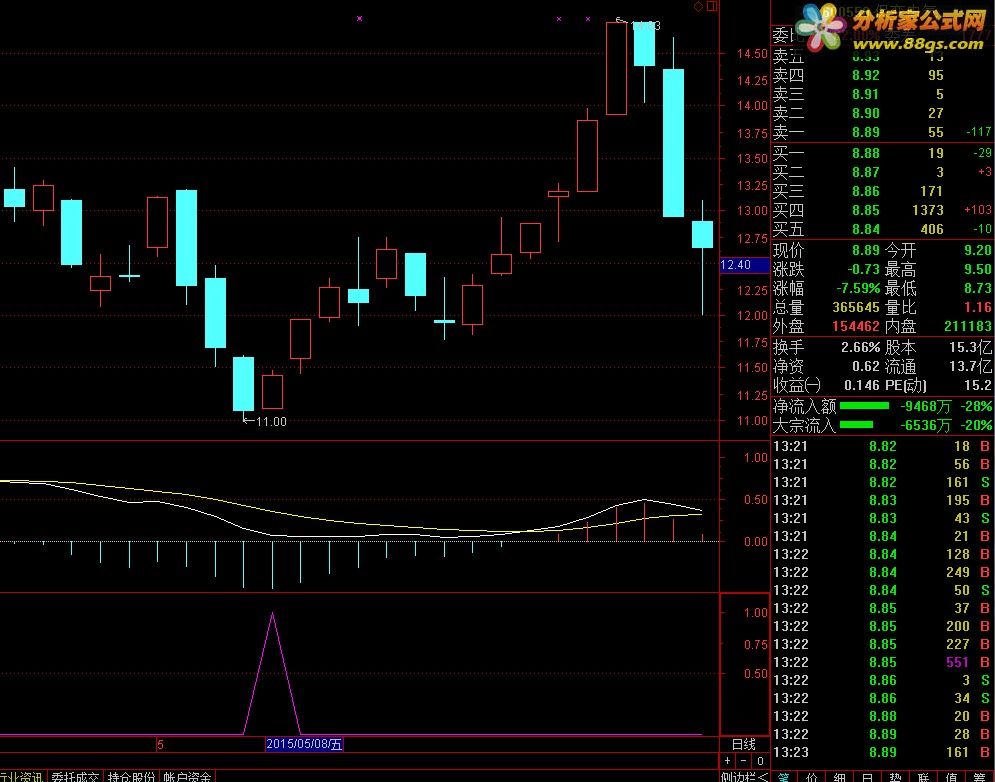995x782 pixels.
Task: Open the 行业资讯 tab
Action: pyautogui.click(x=21, y=776)
